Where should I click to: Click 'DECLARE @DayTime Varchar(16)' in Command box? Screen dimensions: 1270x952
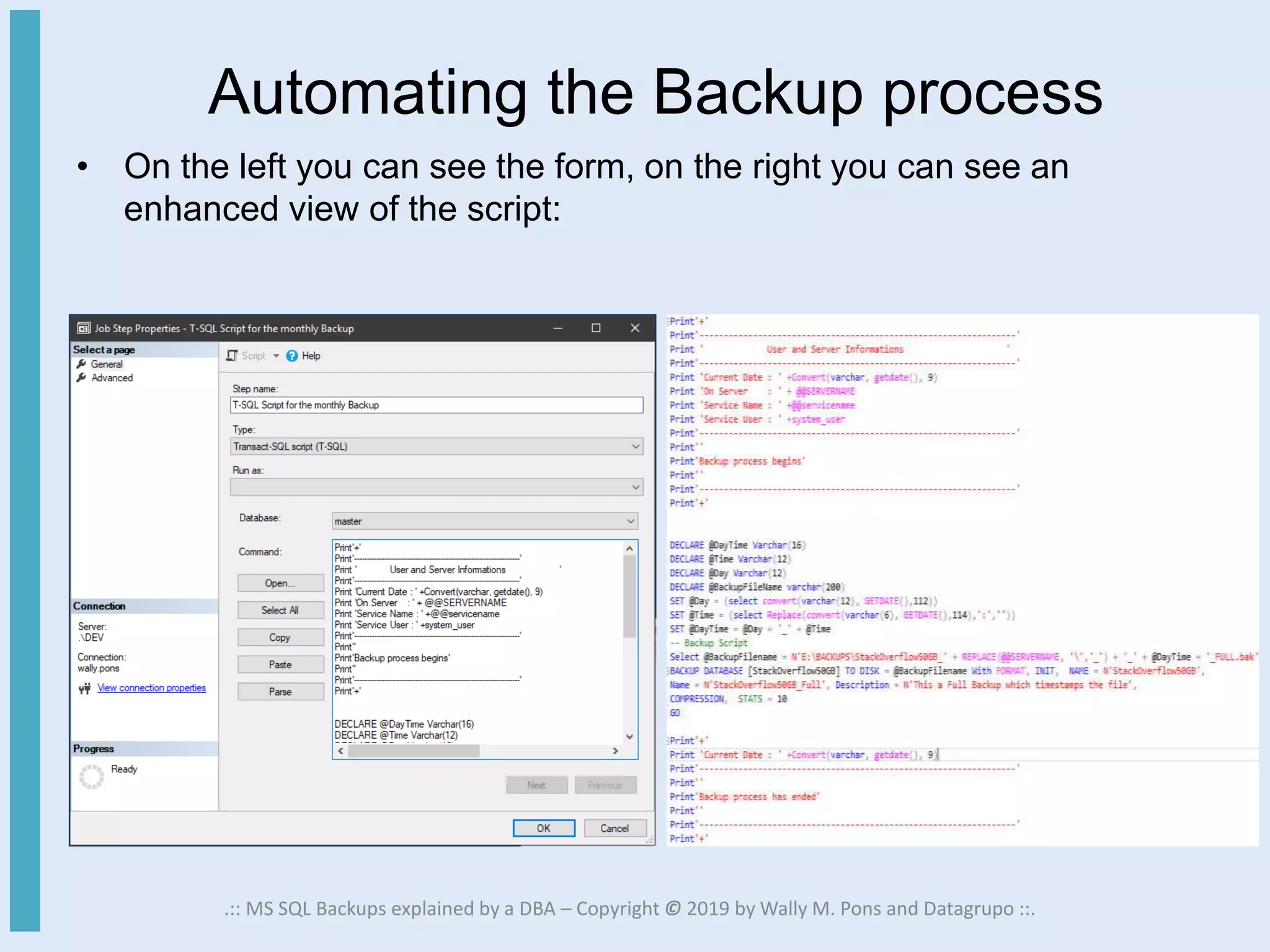pos(404,724)
